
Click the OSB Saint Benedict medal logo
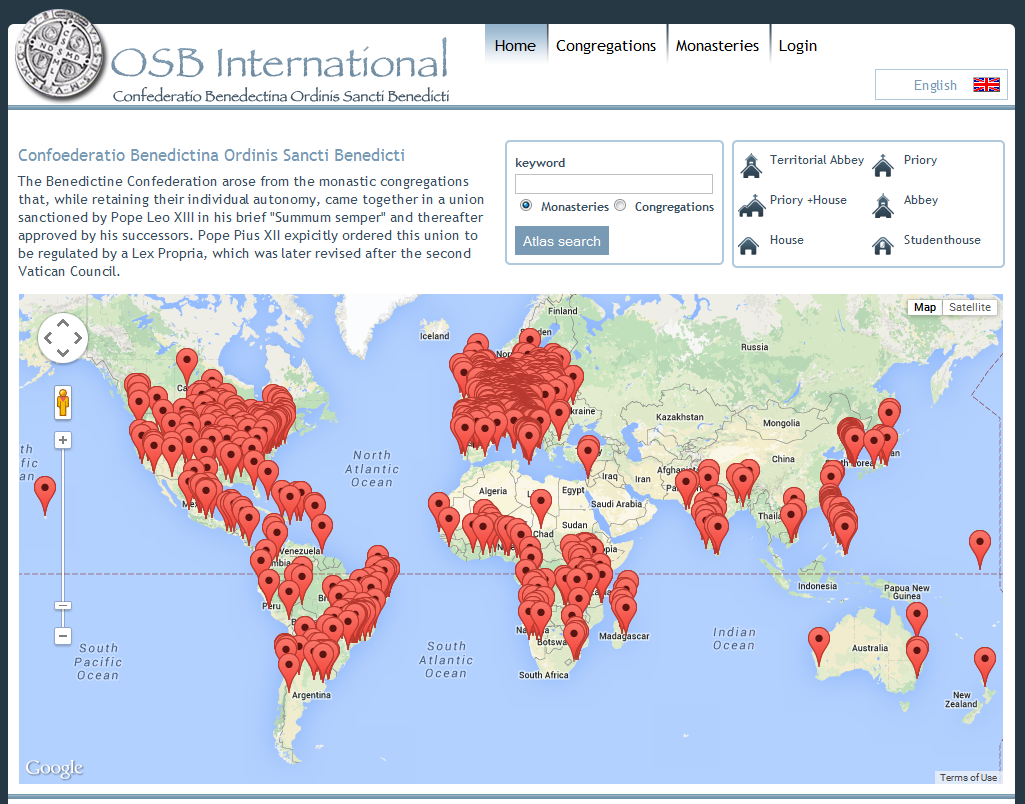pos(59,56)
